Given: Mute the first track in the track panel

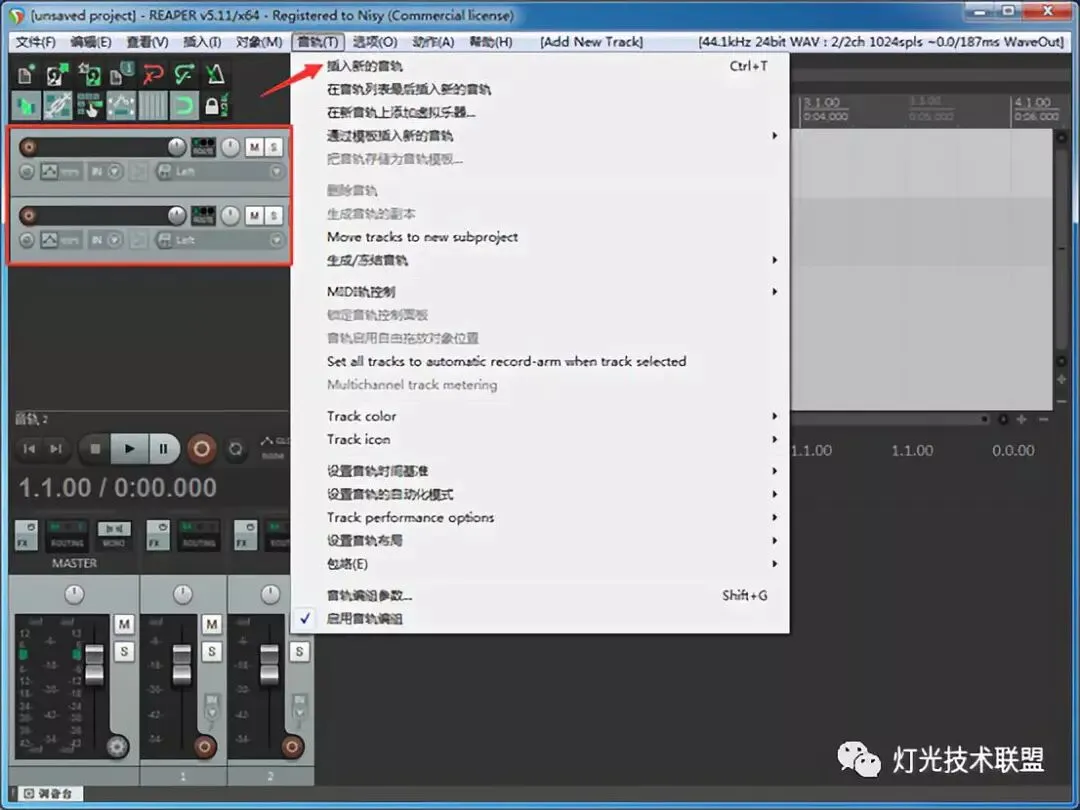Looking at the screenshot, I should coord(255,147).
